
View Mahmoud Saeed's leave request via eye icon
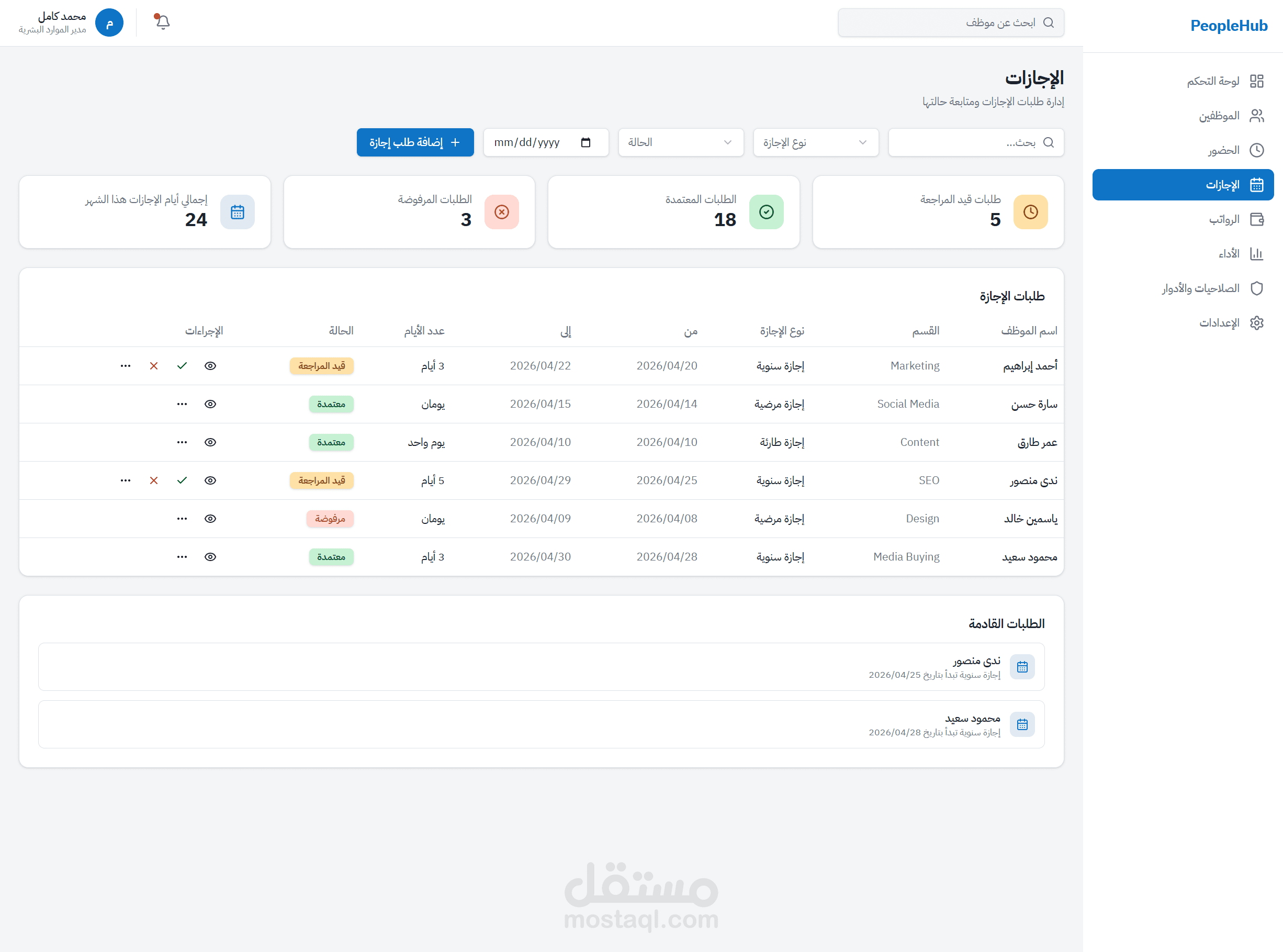[210, 557]
